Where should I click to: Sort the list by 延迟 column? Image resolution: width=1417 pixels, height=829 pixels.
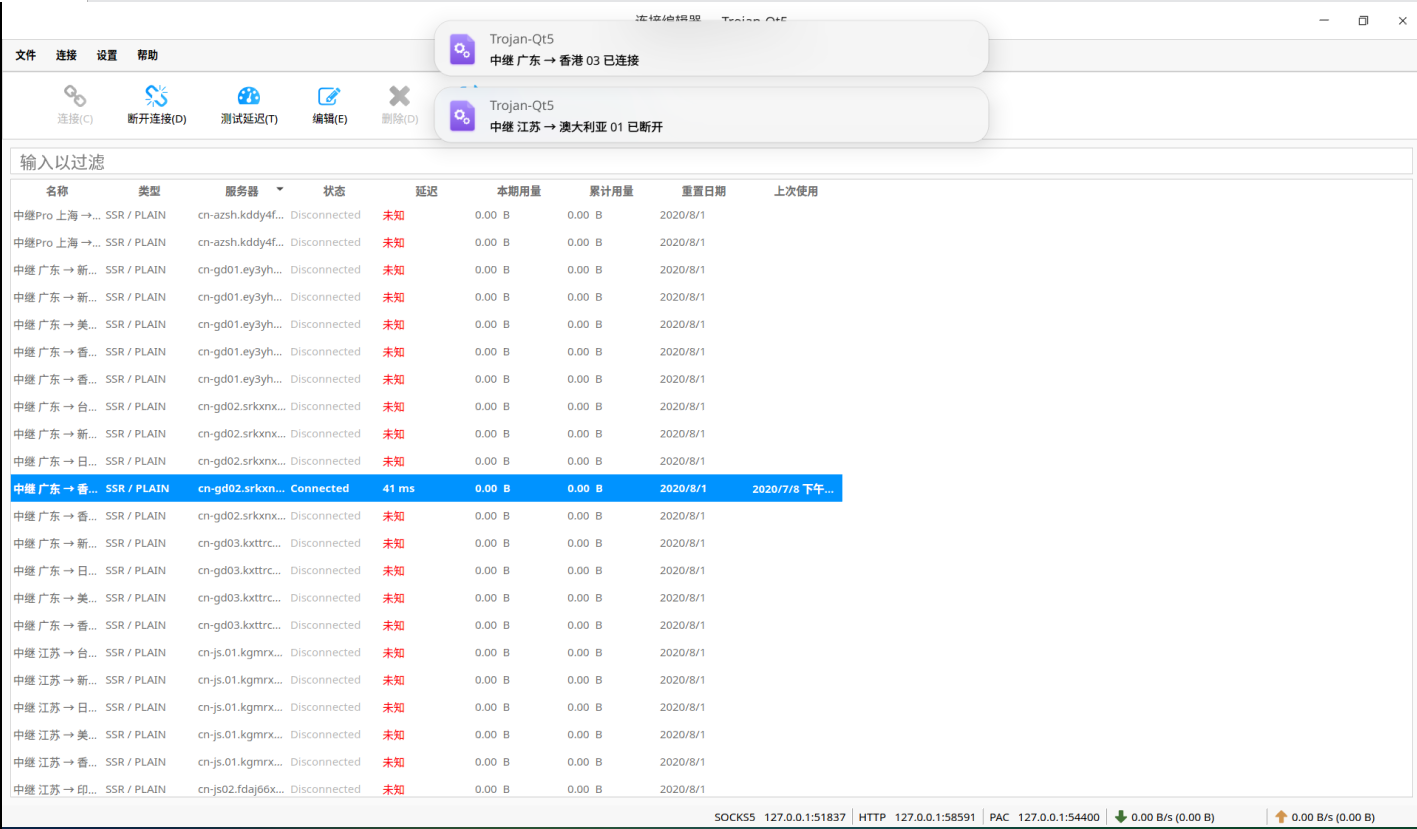pyautogui.click(x=426, y=191)
